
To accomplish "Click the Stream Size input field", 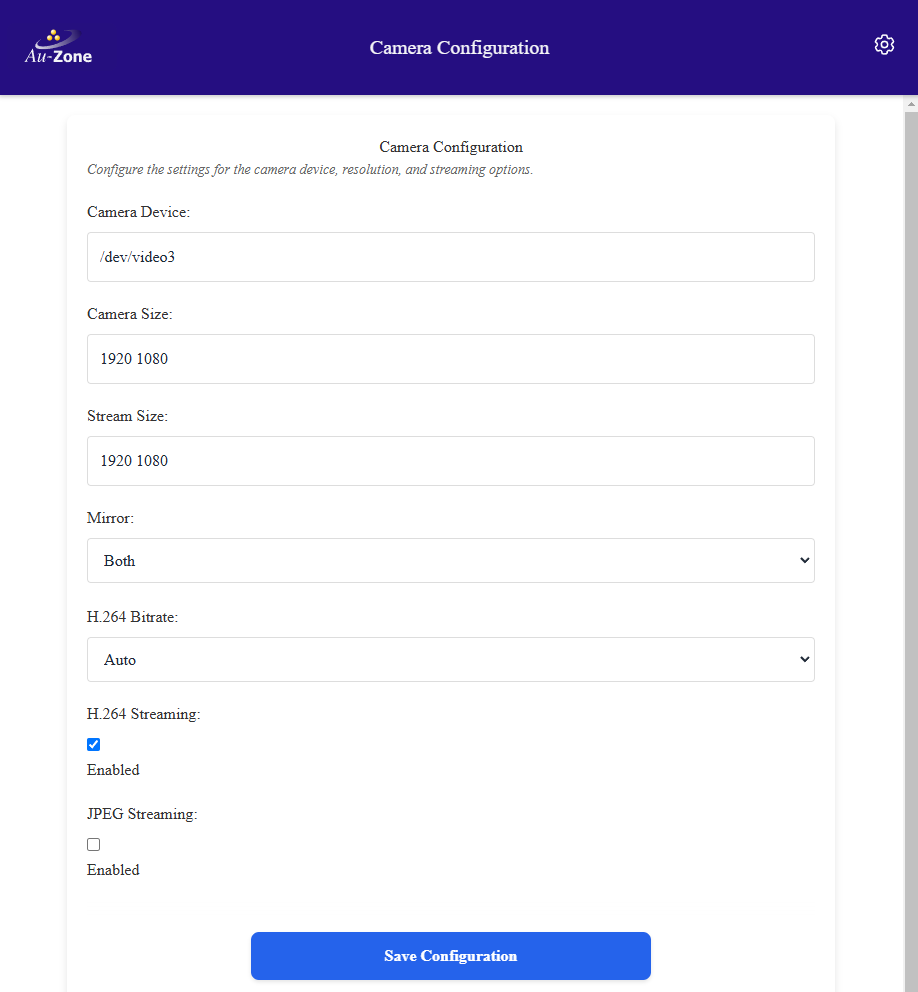I will pyautogui.click(x=450, y=461).
